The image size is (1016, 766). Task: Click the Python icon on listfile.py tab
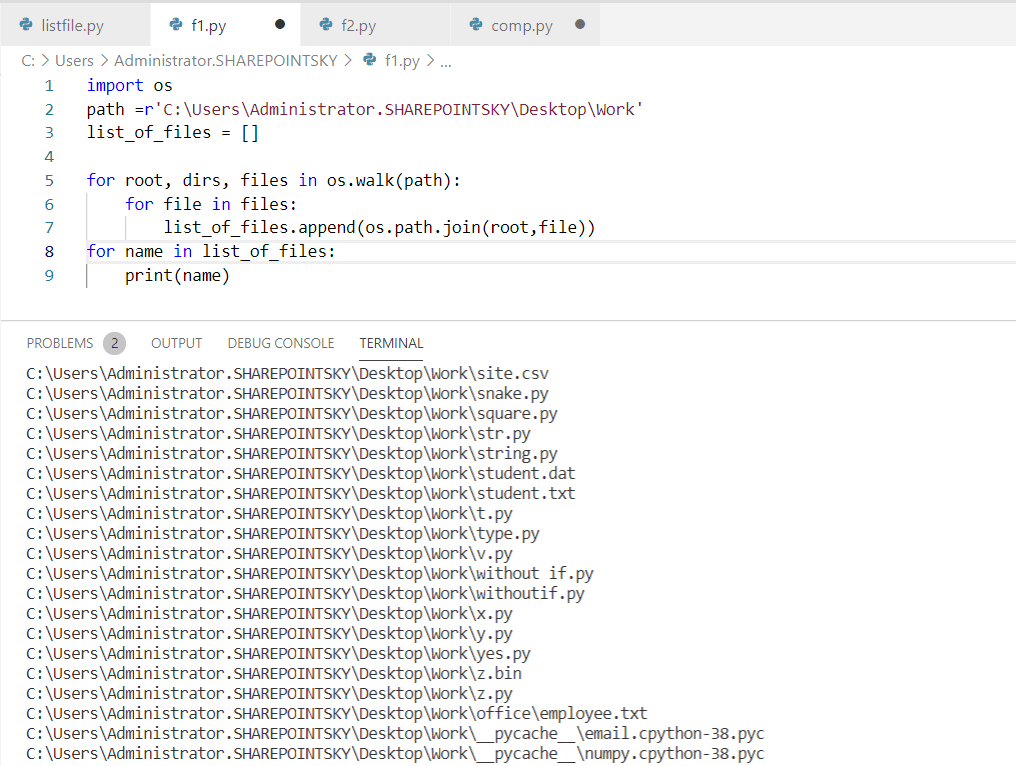click(x=26, y=25)
